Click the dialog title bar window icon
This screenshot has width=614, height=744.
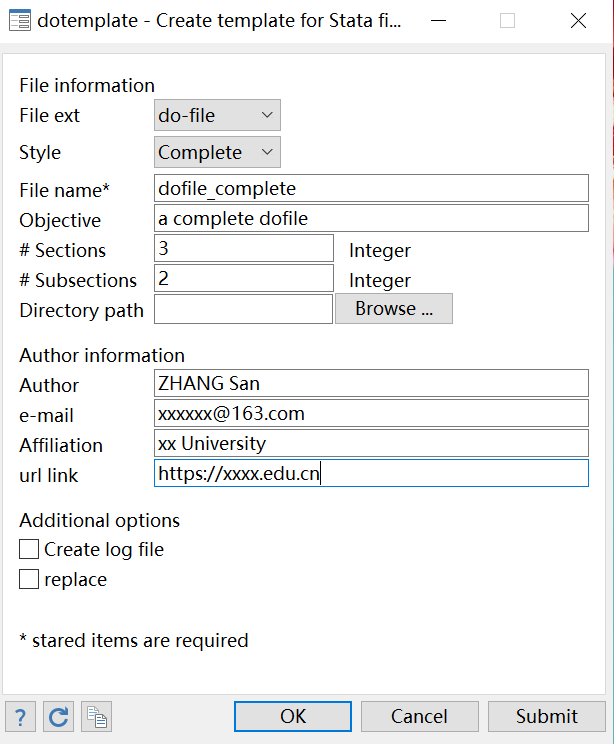(19, 20)
